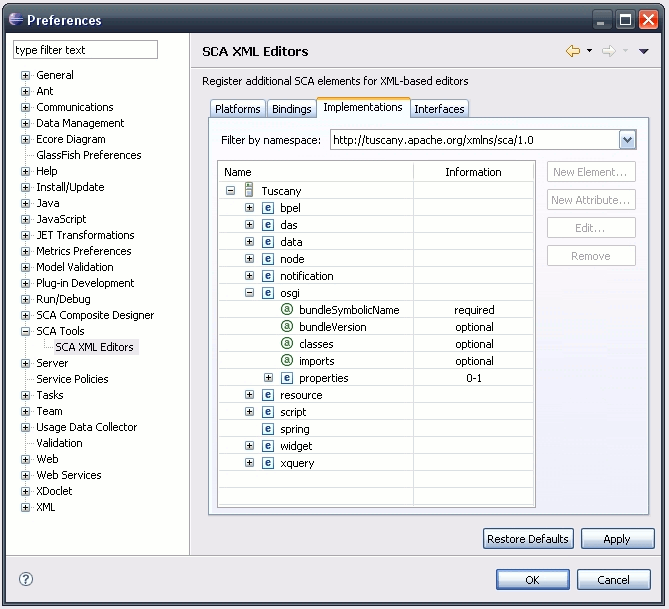The image size is (669, 609).
Task: Click the Remove button
Action: coord(591,256)
